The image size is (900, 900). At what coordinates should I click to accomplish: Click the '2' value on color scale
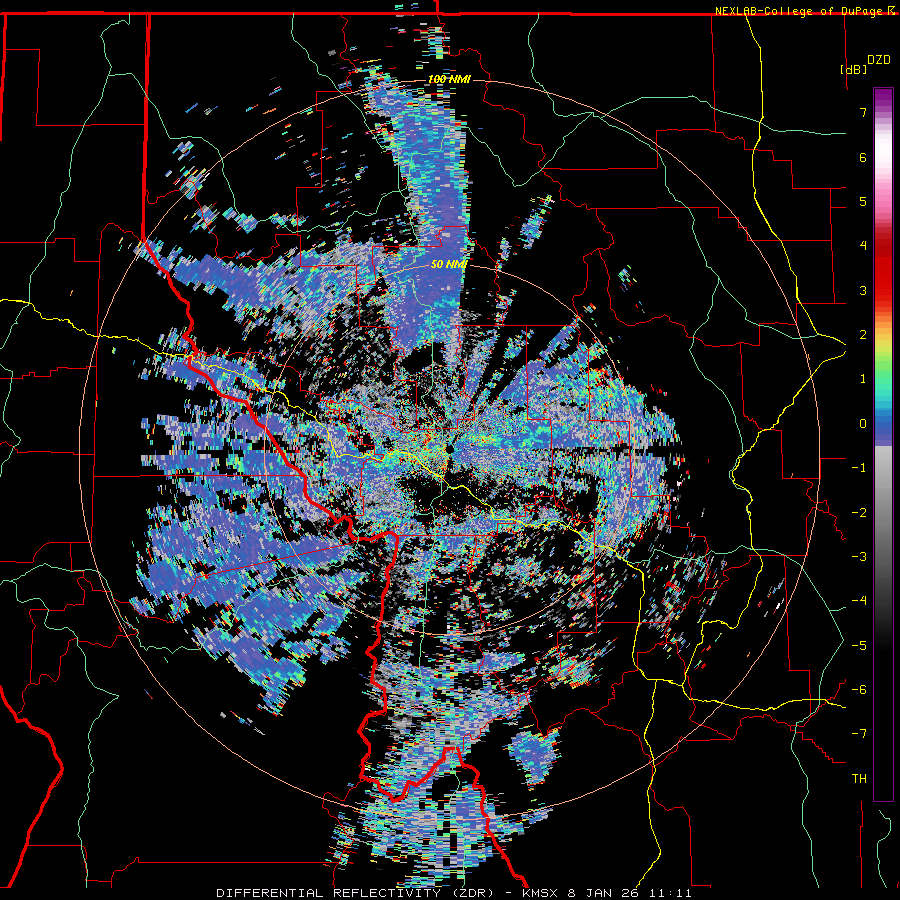tap(863, 335)
